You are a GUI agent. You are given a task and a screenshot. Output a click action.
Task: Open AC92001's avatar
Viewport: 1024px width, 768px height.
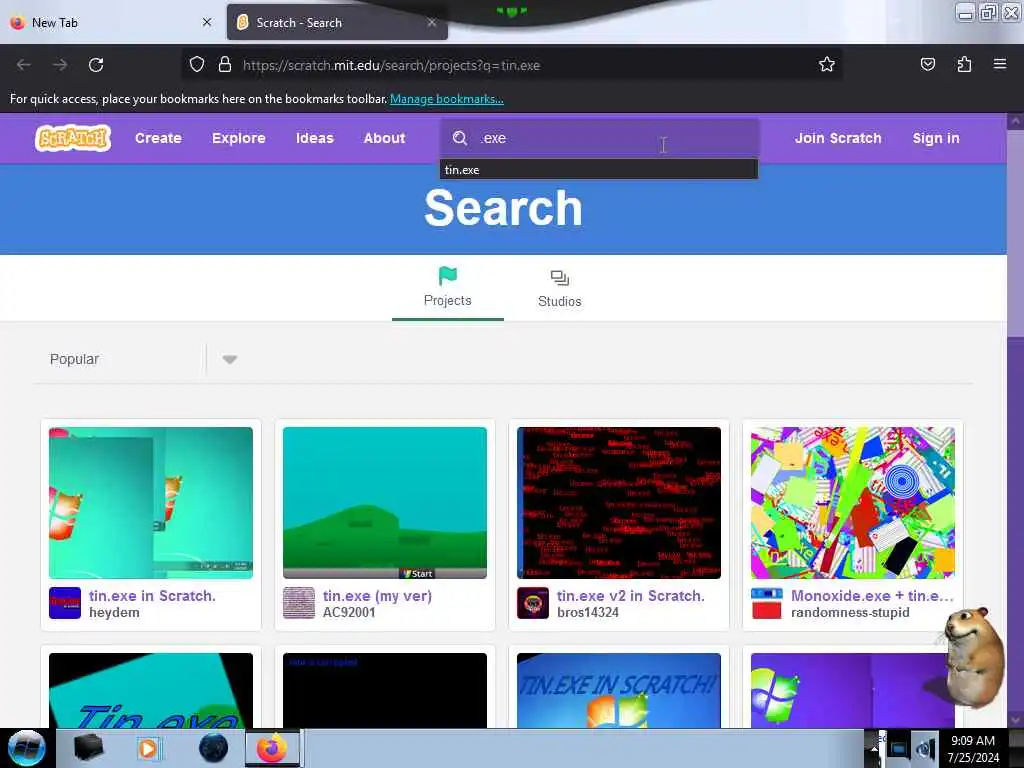pos(299,603)
